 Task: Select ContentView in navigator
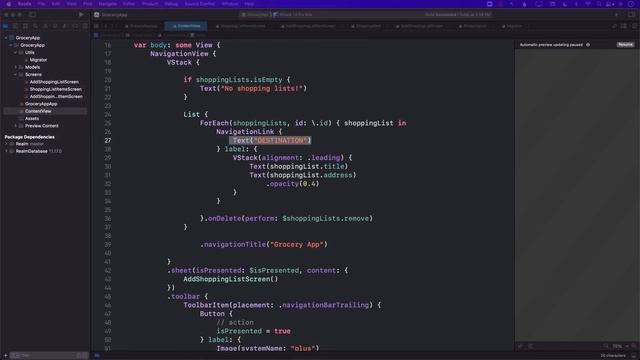click(x=45, y=111)
